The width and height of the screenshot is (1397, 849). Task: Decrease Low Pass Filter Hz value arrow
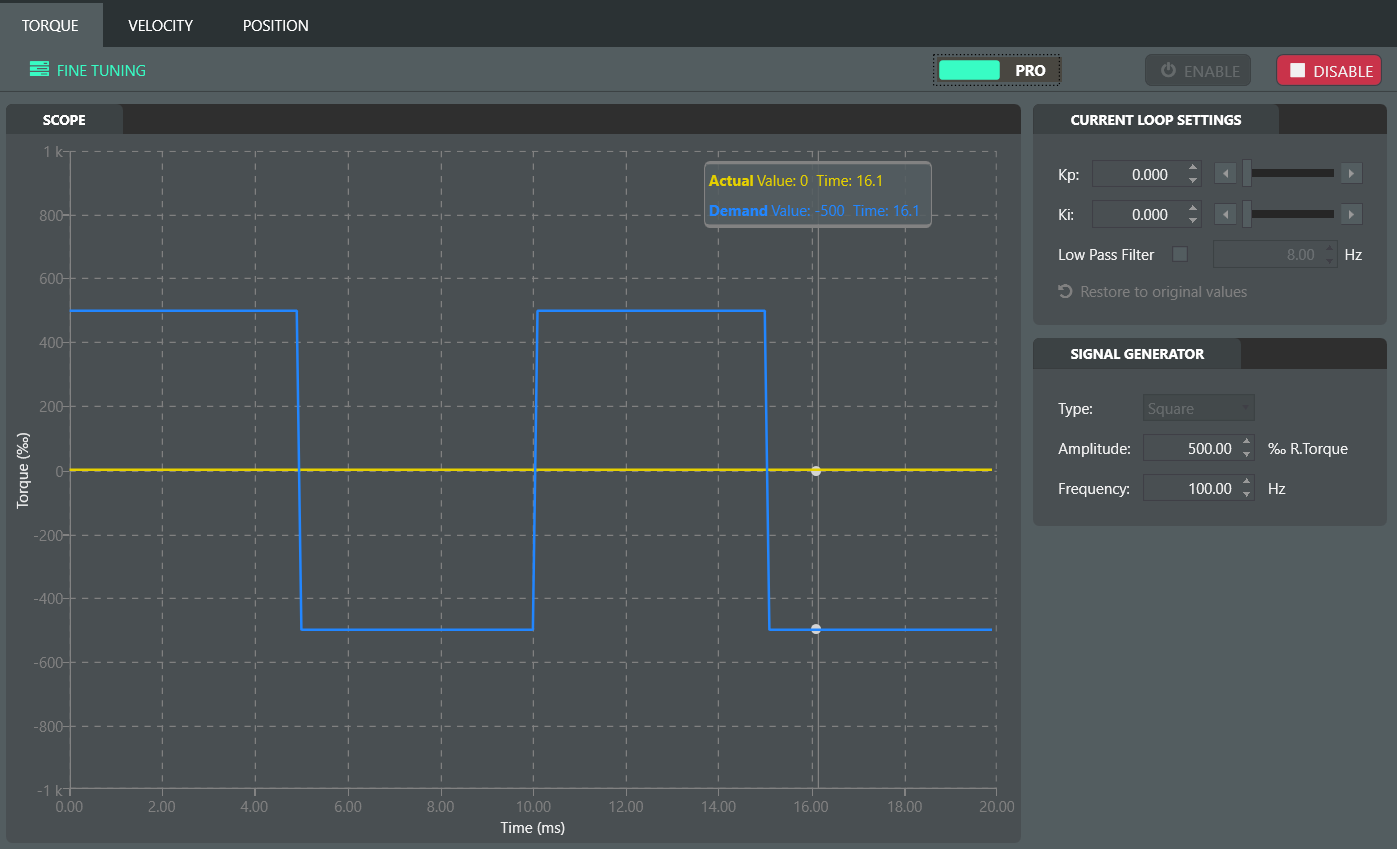[1329, 260]
